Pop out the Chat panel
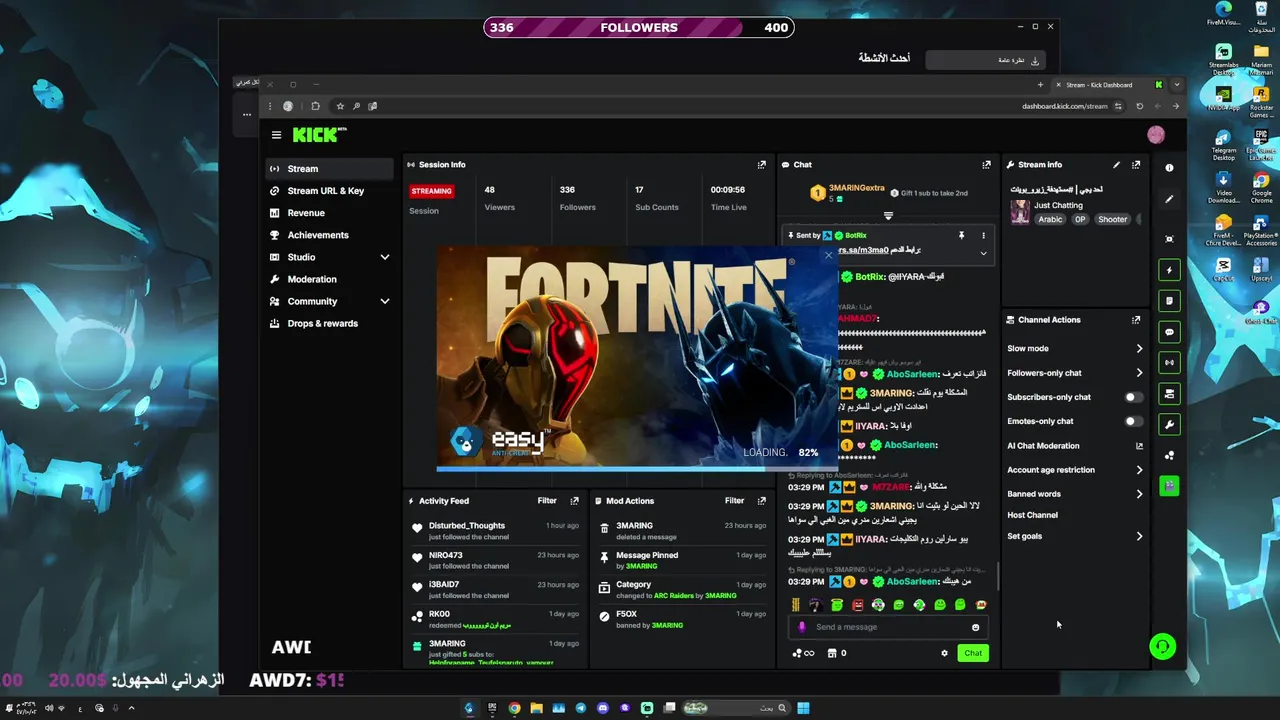Viewport: 1280px width, 720px height. (x=986, y=165)
